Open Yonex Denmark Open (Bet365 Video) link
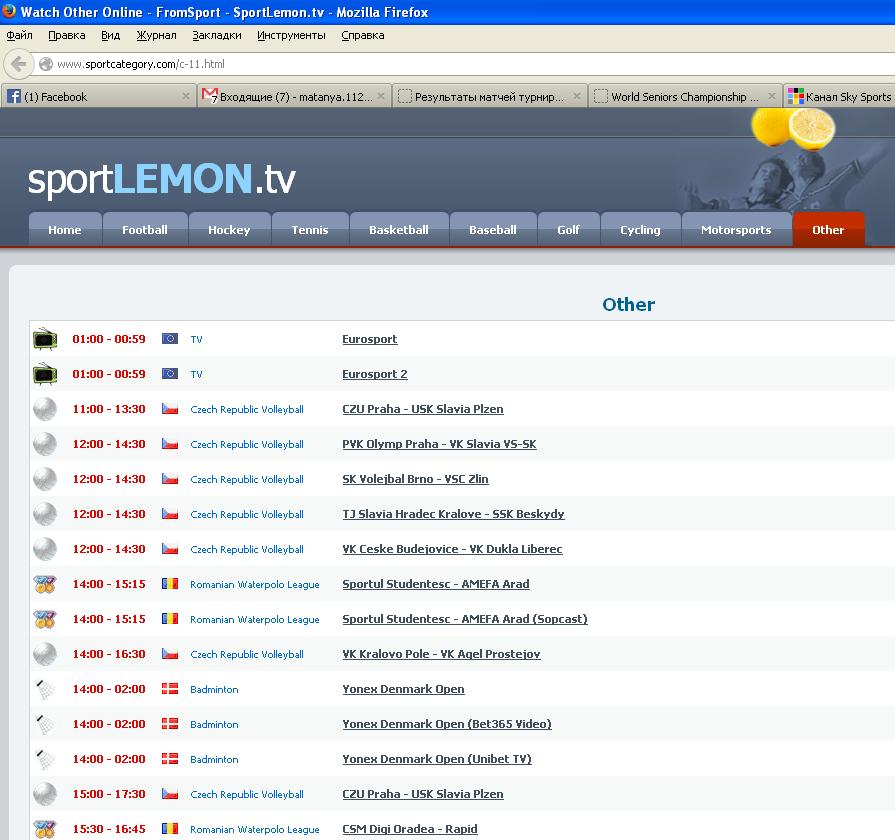 pyautogui.click(x=447, y=724)
